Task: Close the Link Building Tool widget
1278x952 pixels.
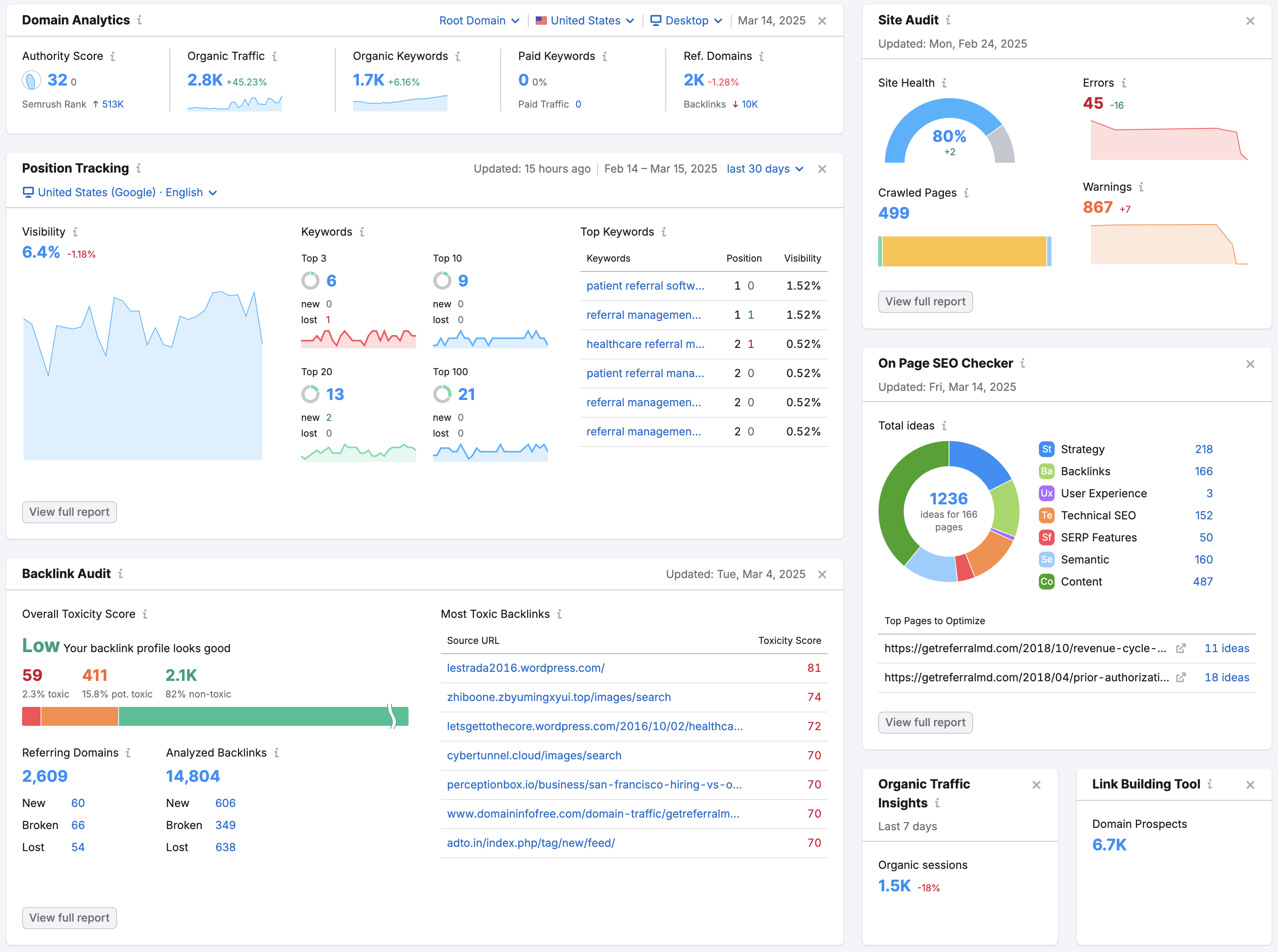Action: pos(1250,785)
